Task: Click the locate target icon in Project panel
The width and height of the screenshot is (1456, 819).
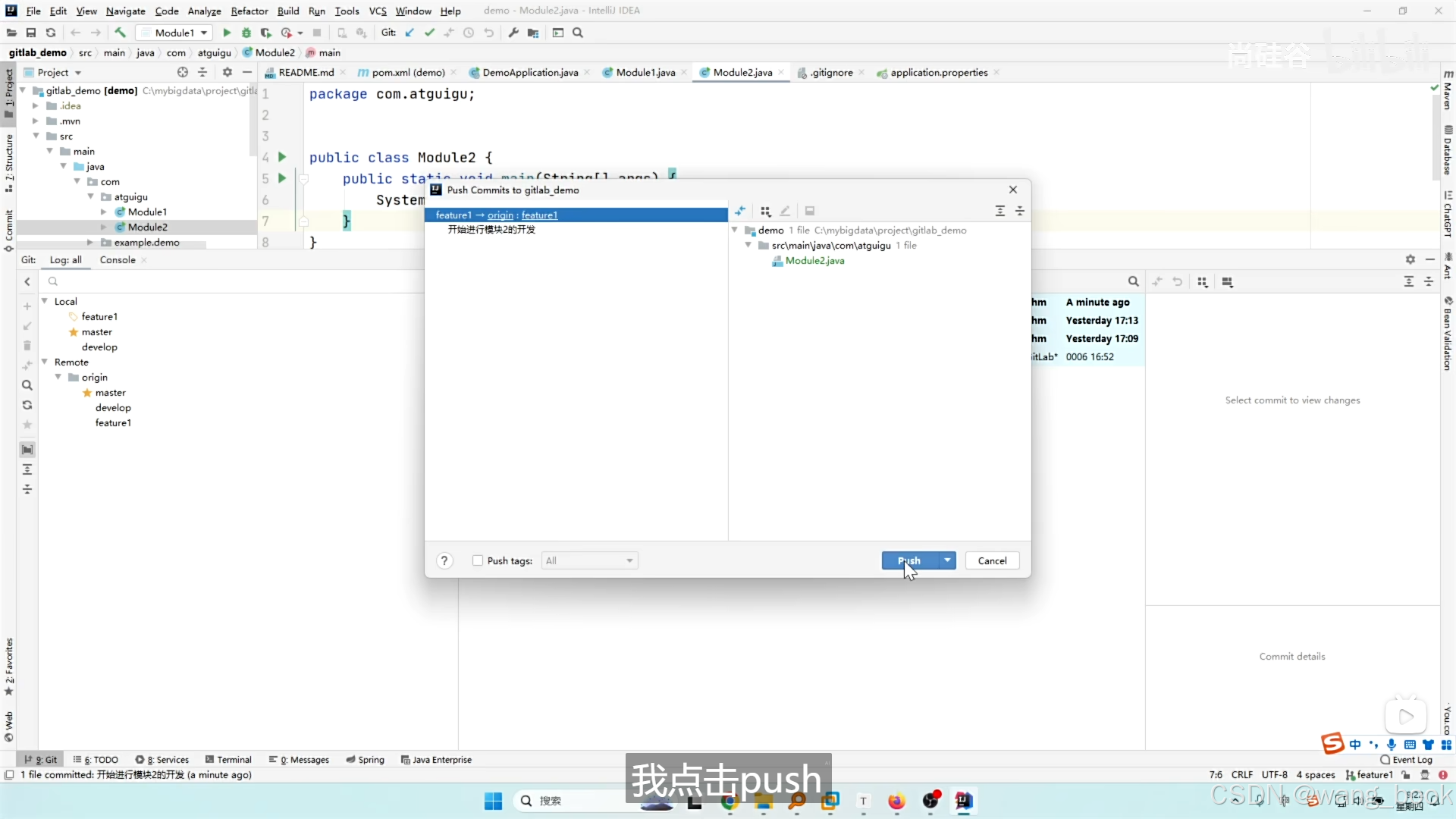Action: point(183,72)
